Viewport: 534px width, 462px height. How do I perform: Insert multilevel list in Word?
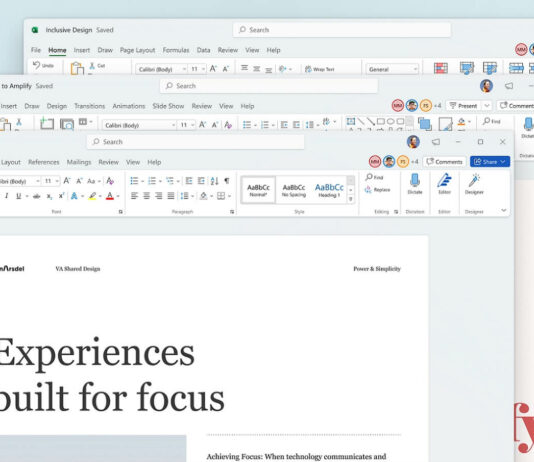click(x=170, y=181)
